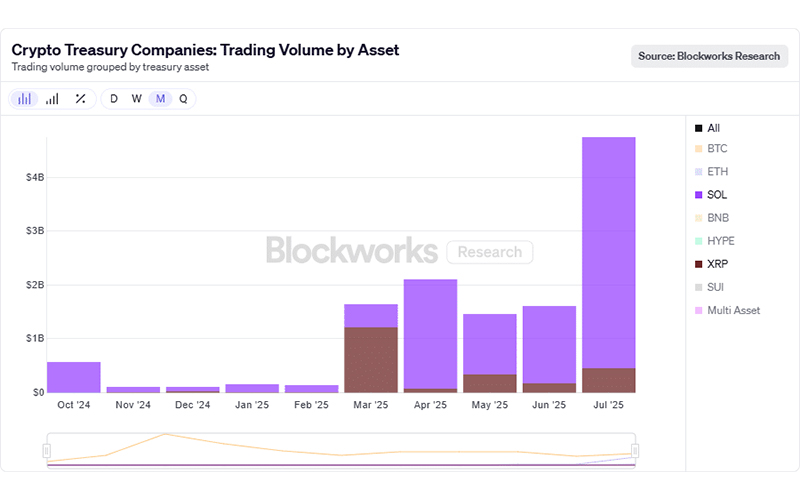Image resolution: width=800 pixels, height=500 pixels.
Task: Enable the percentage view icon
Action: (80, 99)
